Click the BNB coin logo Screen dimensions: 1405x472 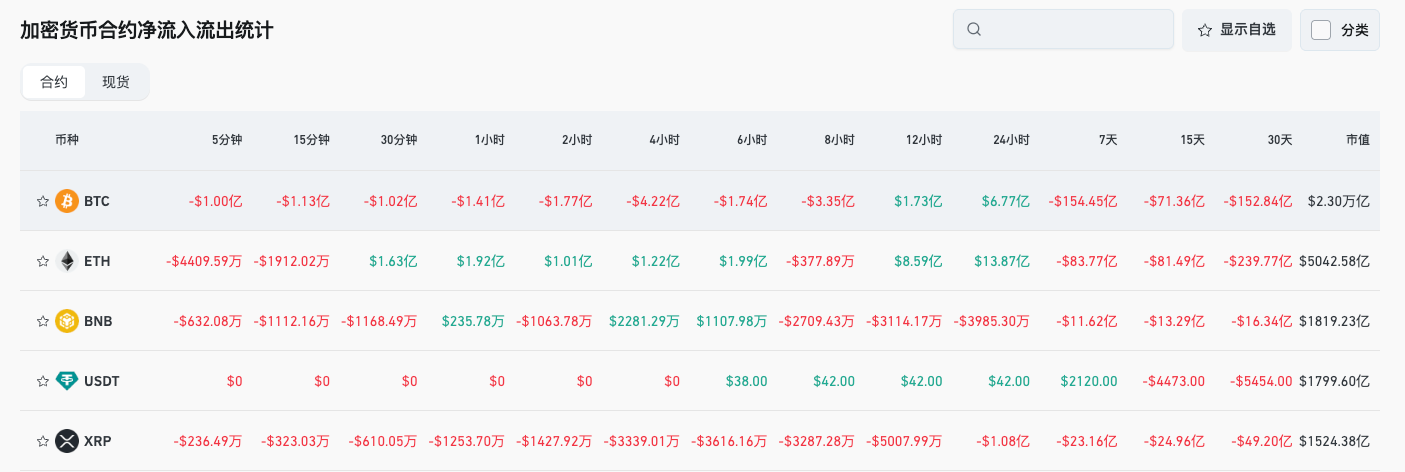click(67, 321)
